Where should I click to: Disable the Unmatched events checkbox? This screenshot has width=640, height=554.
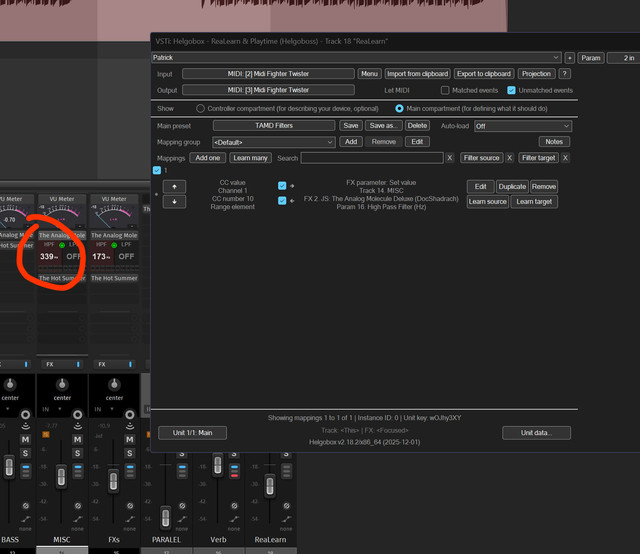(x=511, y=90)
